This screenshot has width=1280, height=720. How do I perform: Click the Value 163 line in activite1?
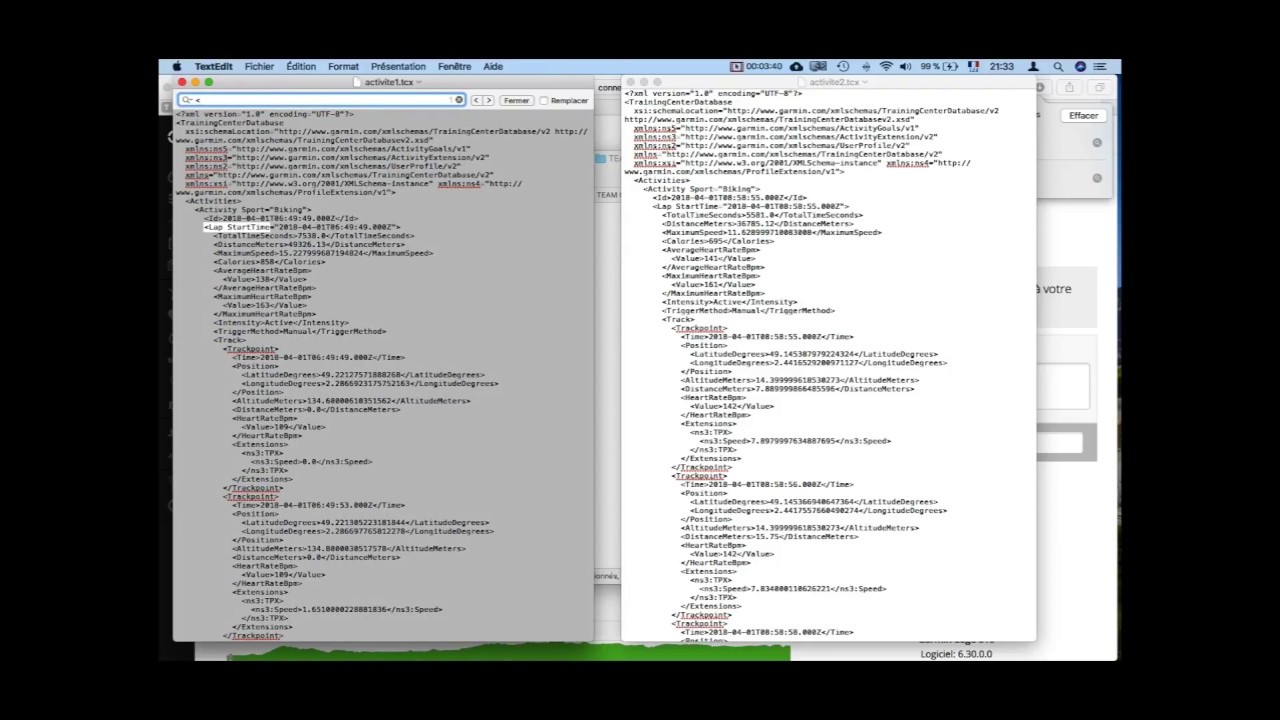pos(265,305)
